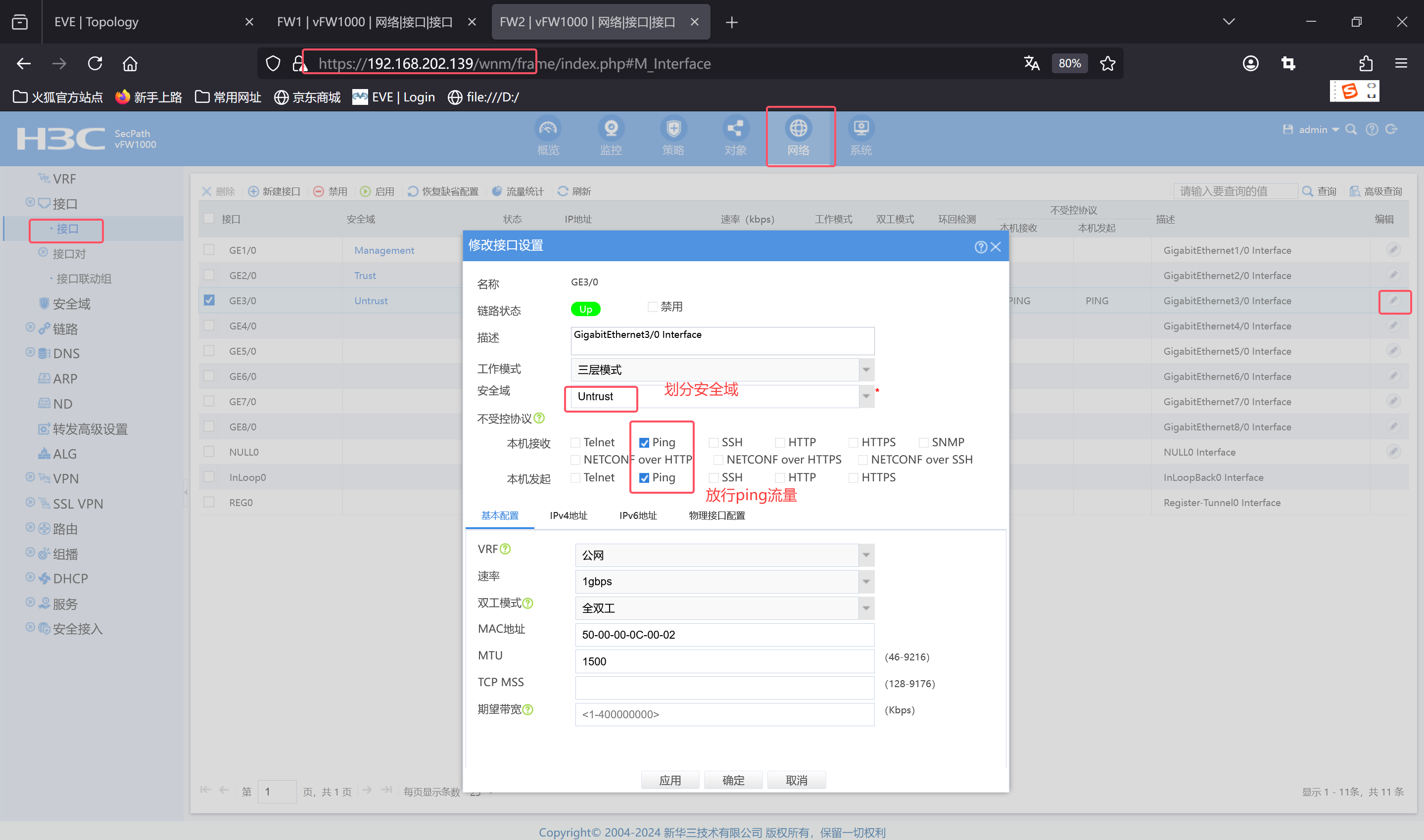Expand the 速率 1gbps dropdown
Viewport: 1424px width, 840px height.
865,581
